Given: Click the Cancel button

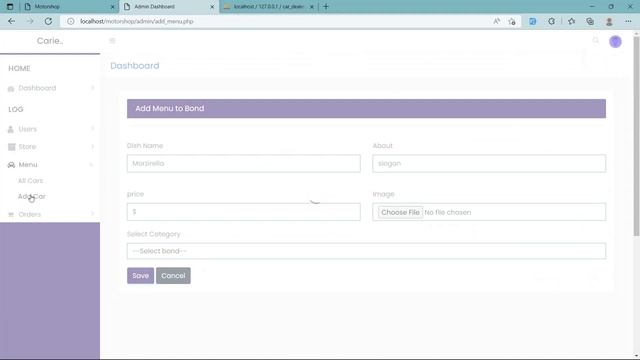Looking at the screenshot, I should click(x=173, y=276).
